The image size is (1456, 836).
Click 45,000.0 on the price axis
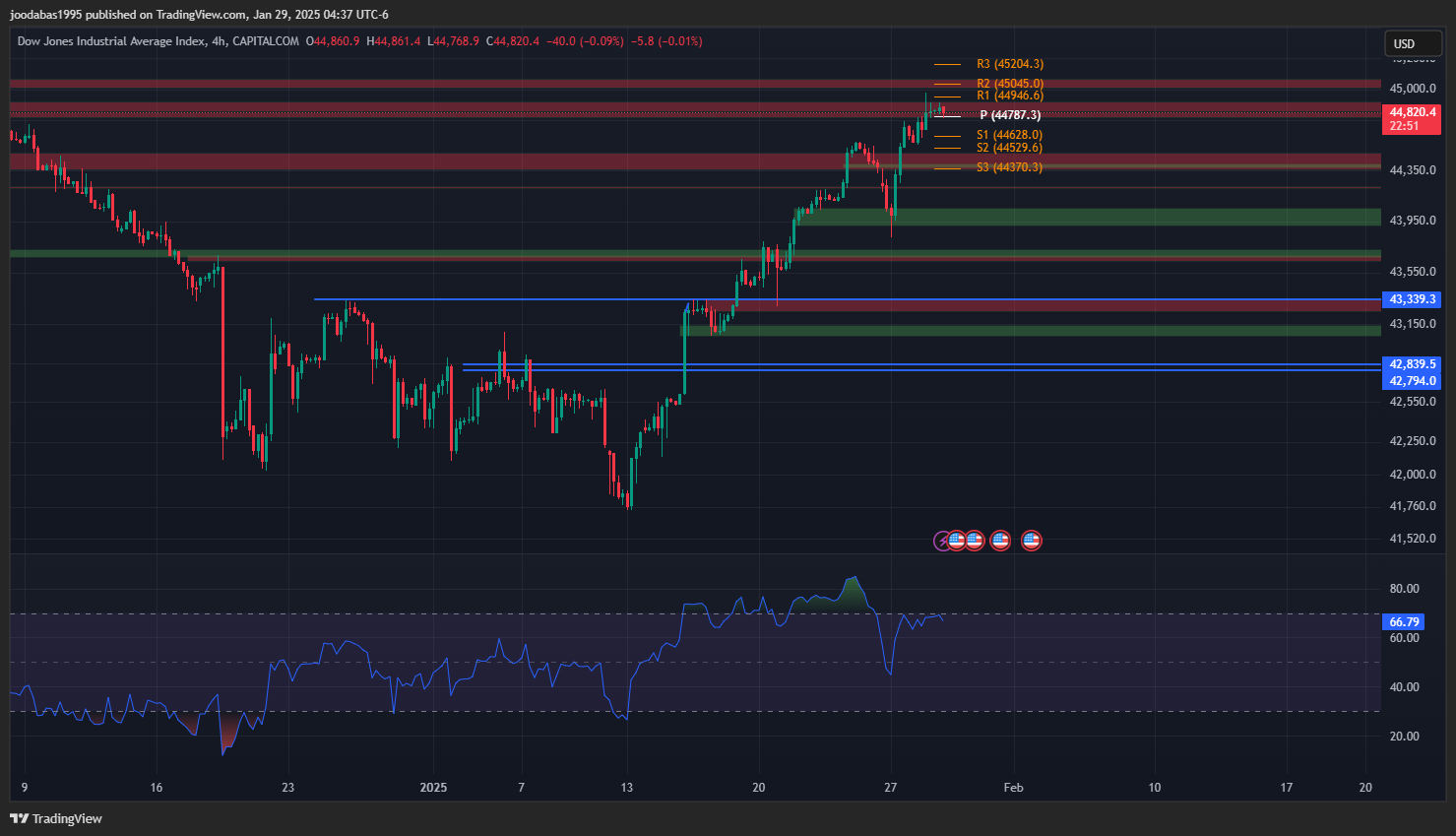tap(1412, 89)
